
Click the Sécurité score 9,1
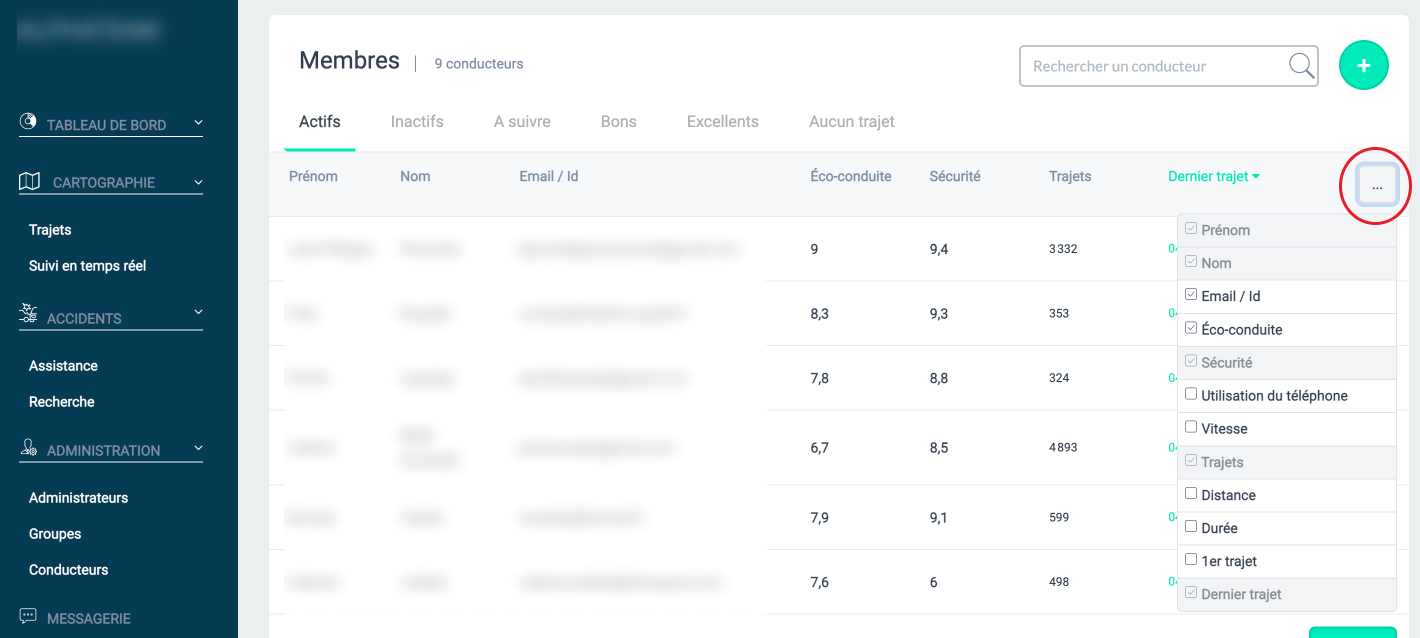[938, 517]
